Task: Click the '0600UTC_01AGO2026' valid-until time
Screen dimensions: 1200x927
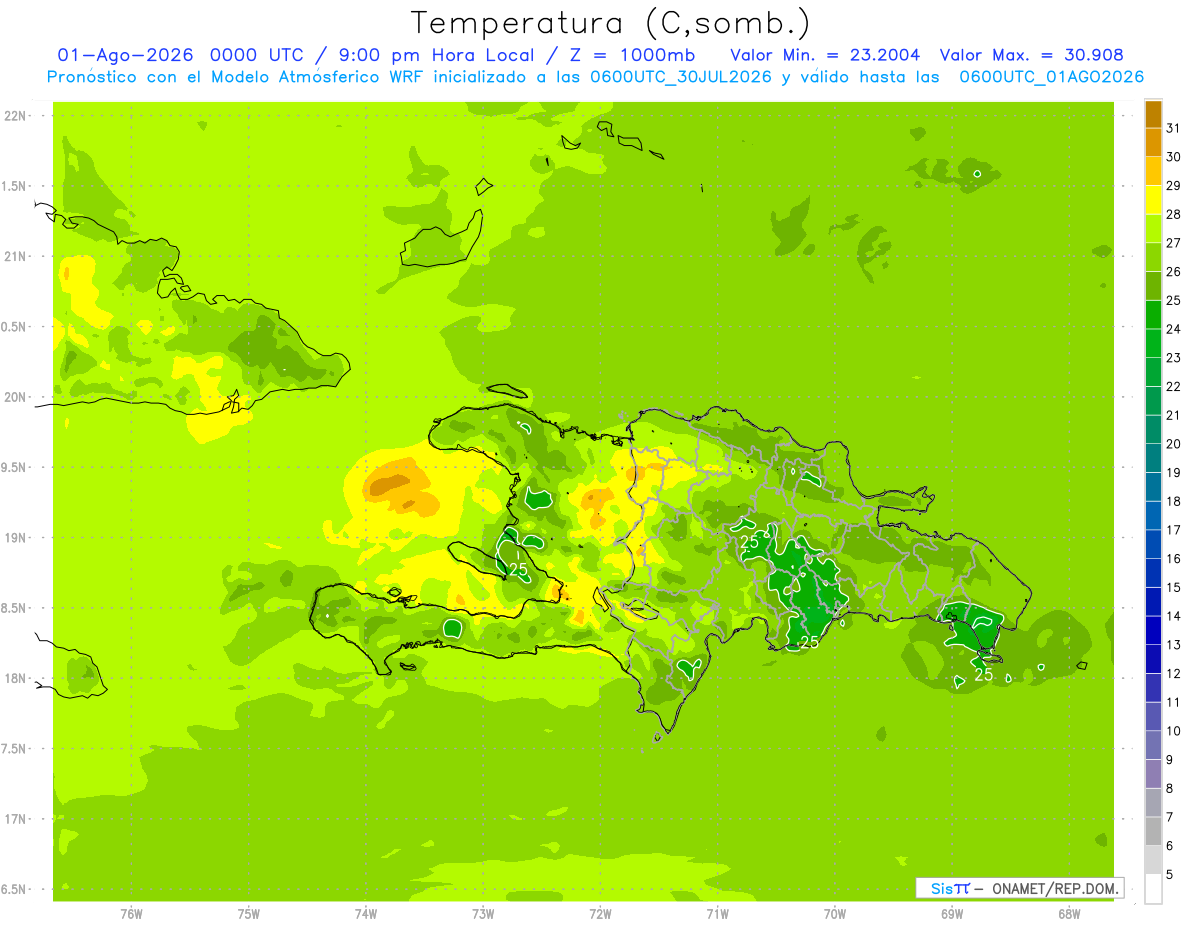Action: (x=1051, y=77)
